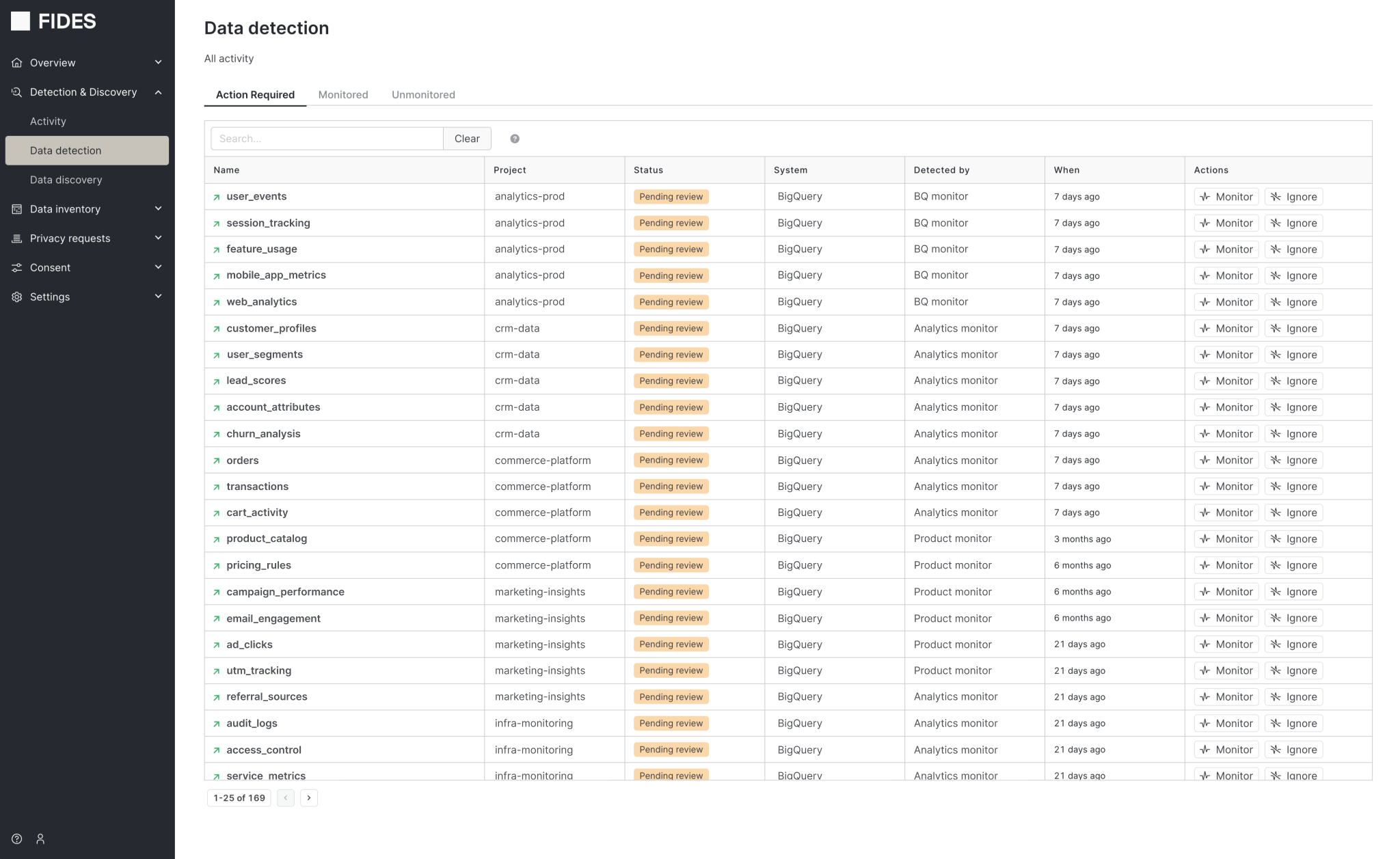Monitor the user_events table
Viewport: 1400px width, 859px height.
click(1226, 196)
